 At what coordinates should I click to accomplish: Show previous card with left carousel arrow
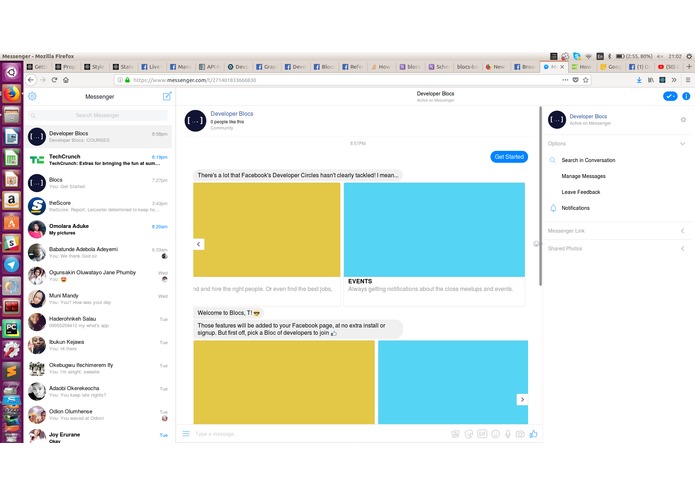[199, 244]
